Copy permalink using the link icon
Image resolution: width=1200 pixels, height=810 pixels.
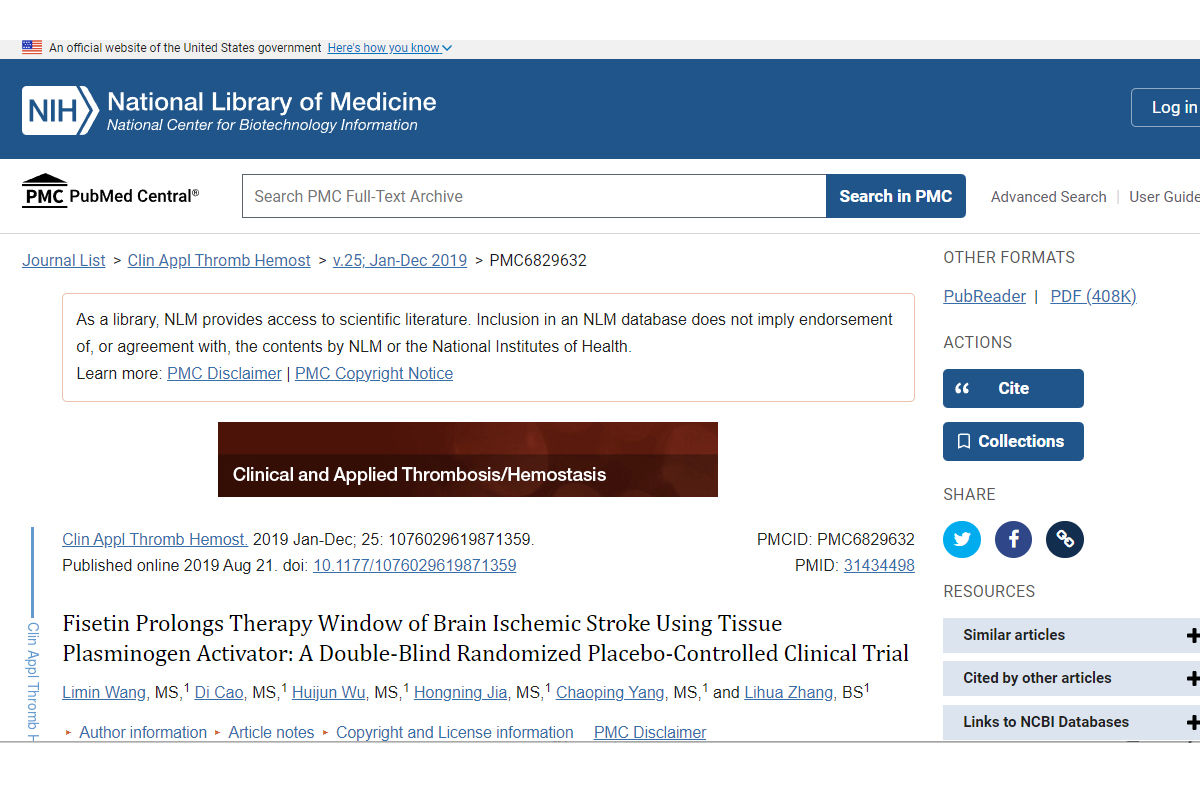tap(1065, 540)
